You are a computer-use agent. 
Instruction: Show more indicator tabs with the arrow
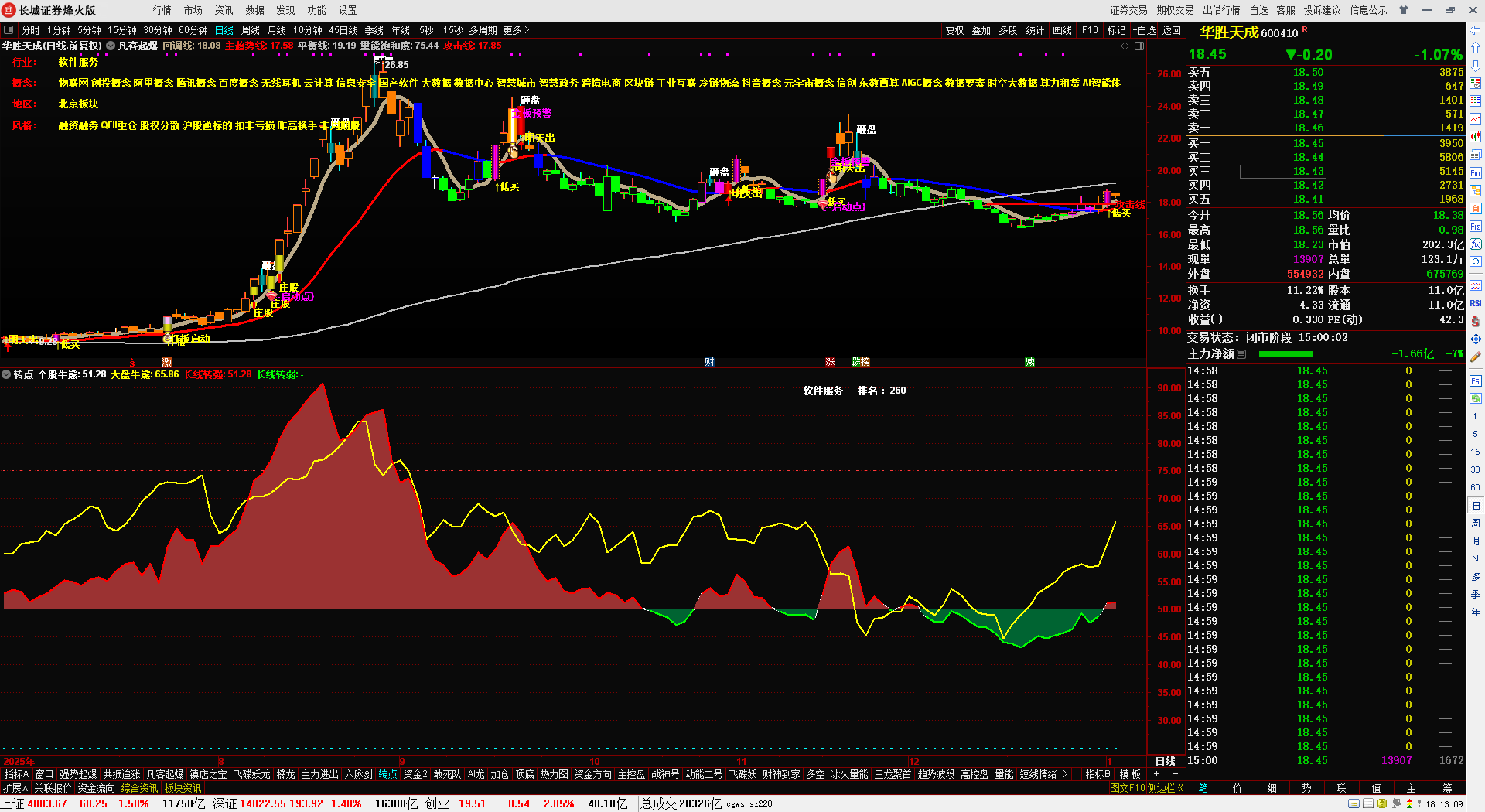tap(1065, 774)
